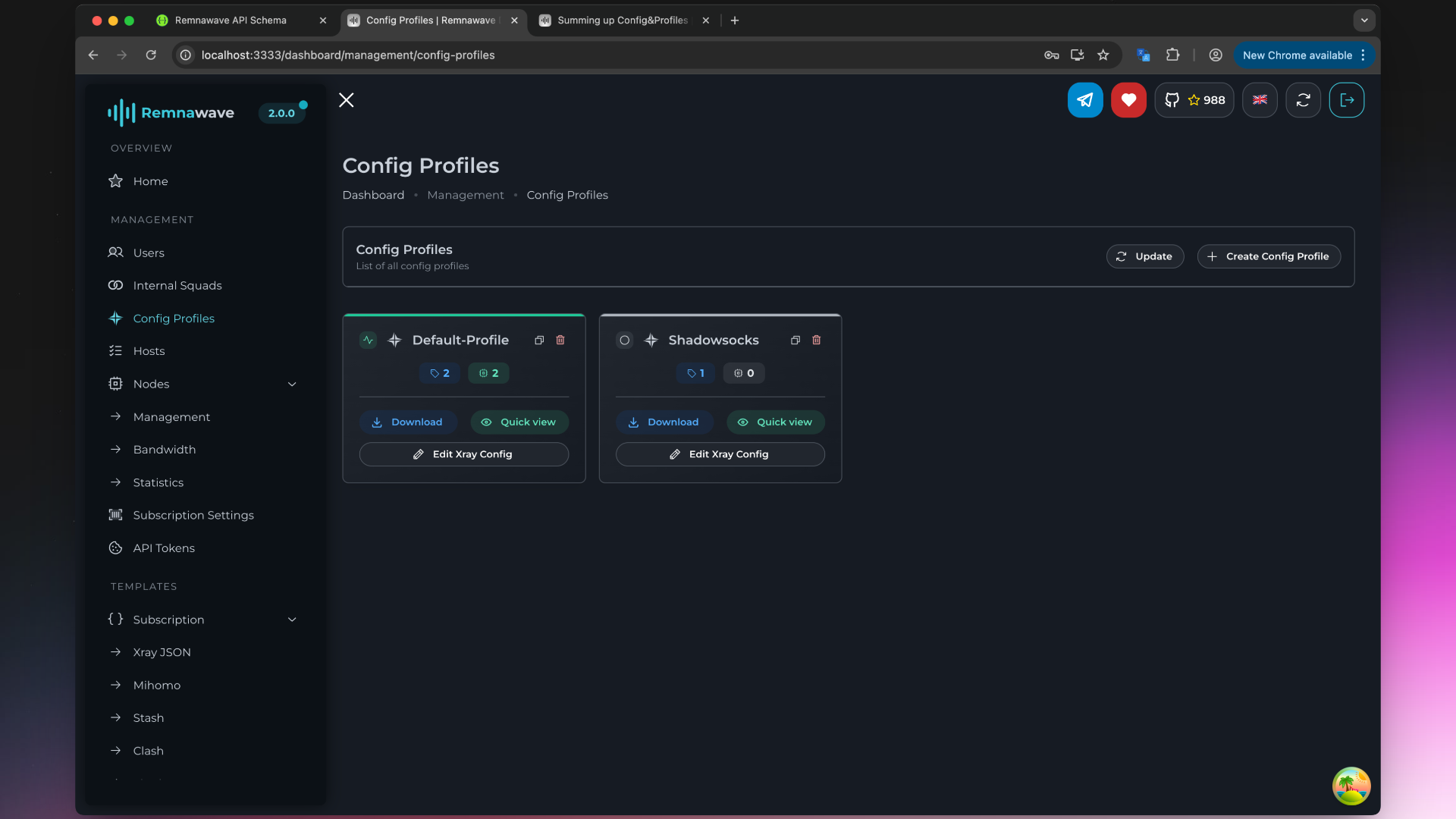Select Config Profiles from sidebar menu
This screenshot has width=1456, height=819.
pos(173,318)
